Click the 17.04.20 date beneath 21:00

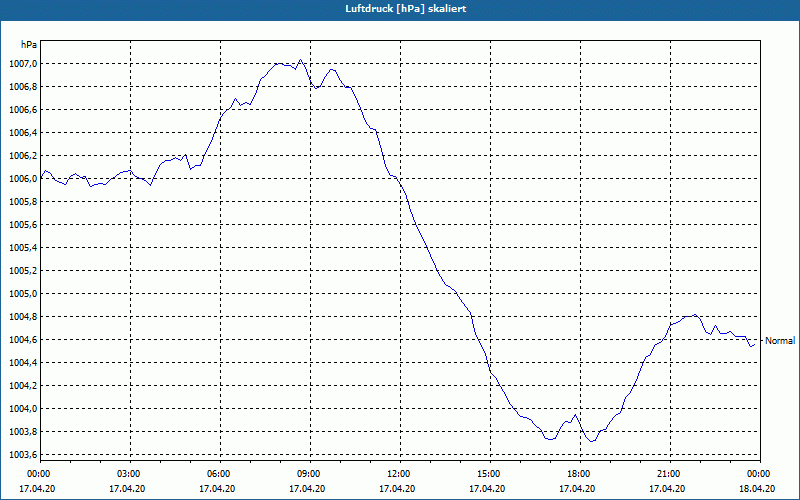pos(667,489)
